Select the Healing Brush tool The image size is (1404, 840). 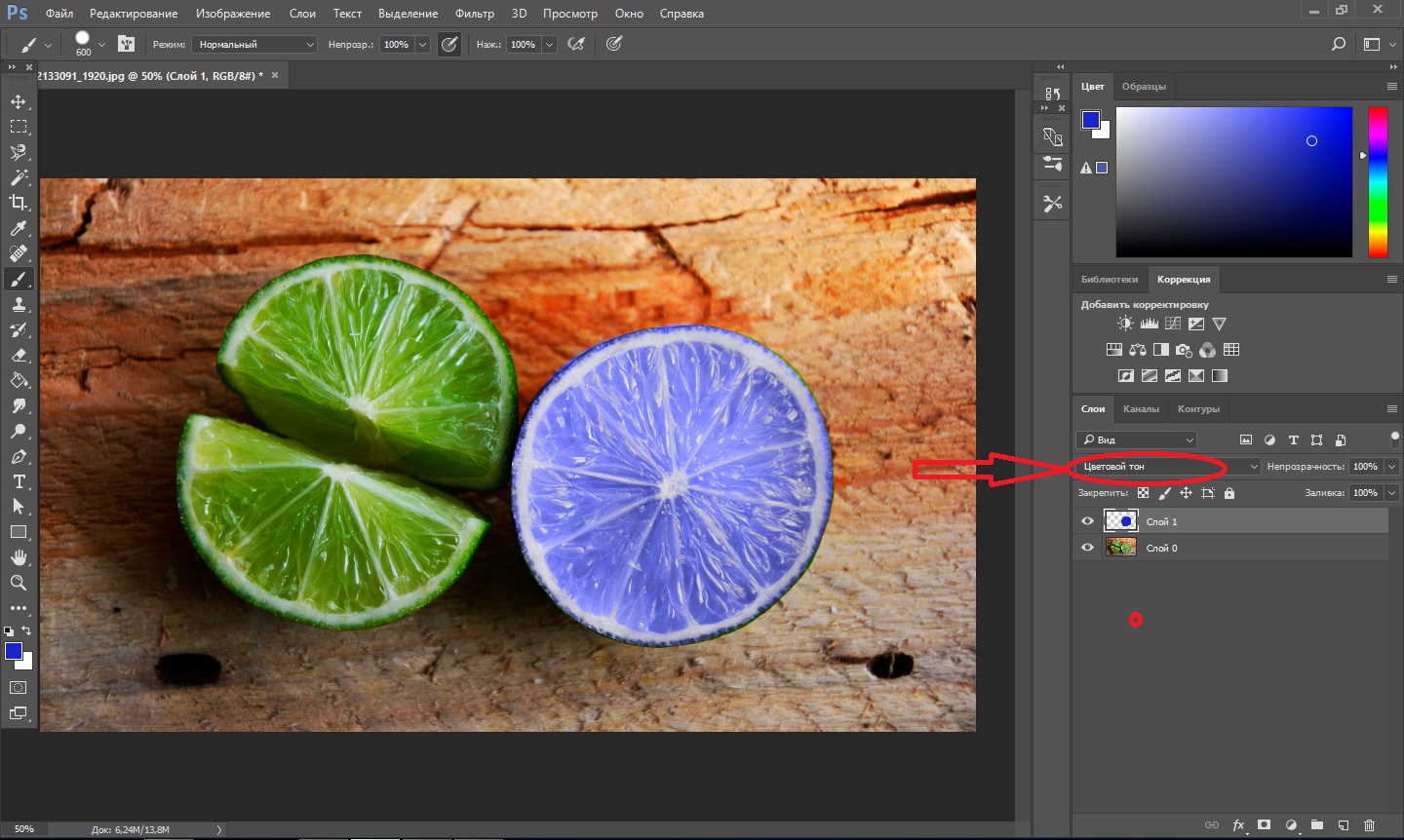click(19, 253)
